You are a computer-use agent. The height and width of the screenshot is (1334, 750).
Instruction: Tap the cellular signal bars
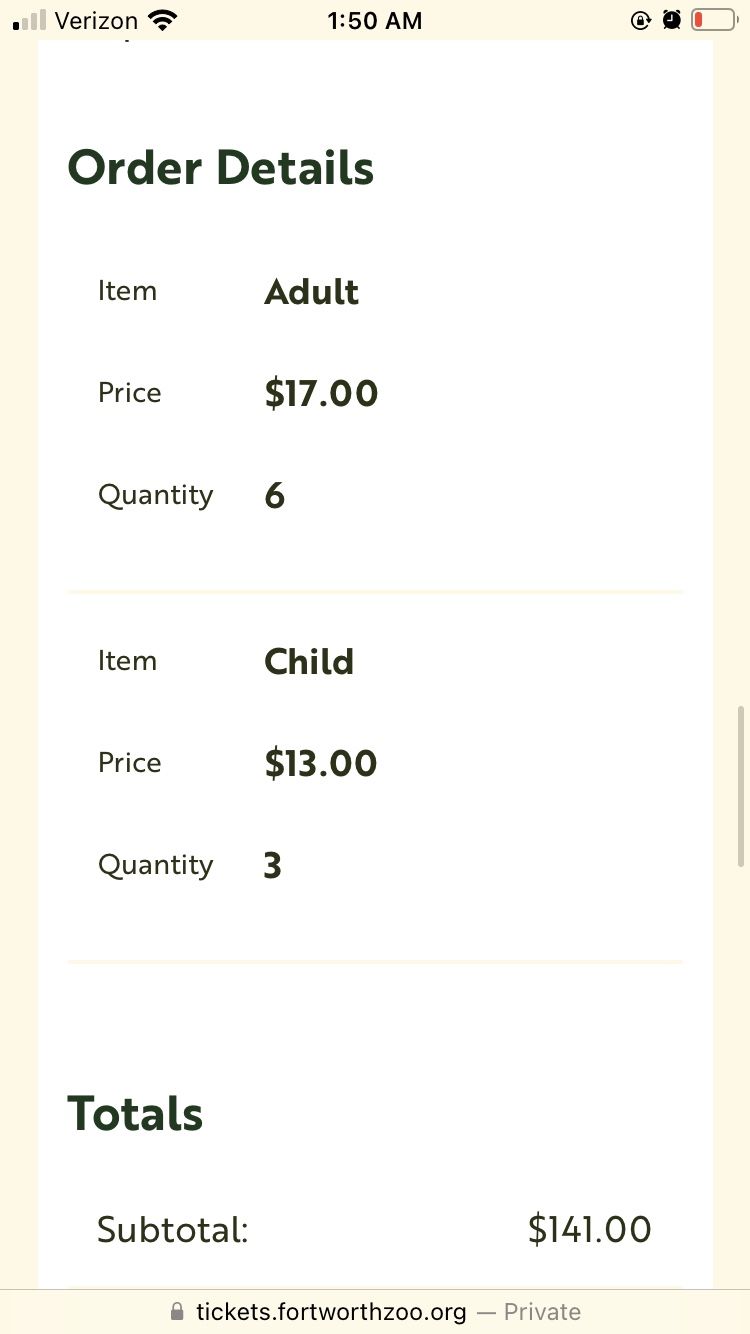click(29, 20)
